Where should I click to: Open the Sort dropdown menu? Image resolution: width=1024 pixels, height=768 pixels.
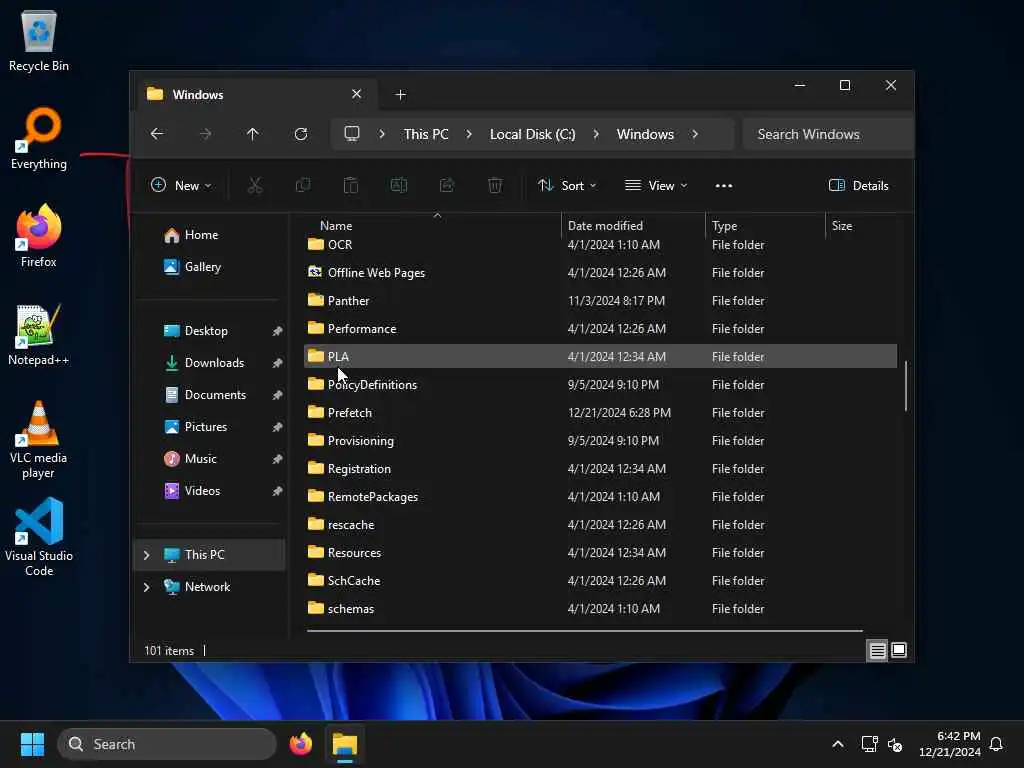[x=567, y=185]
